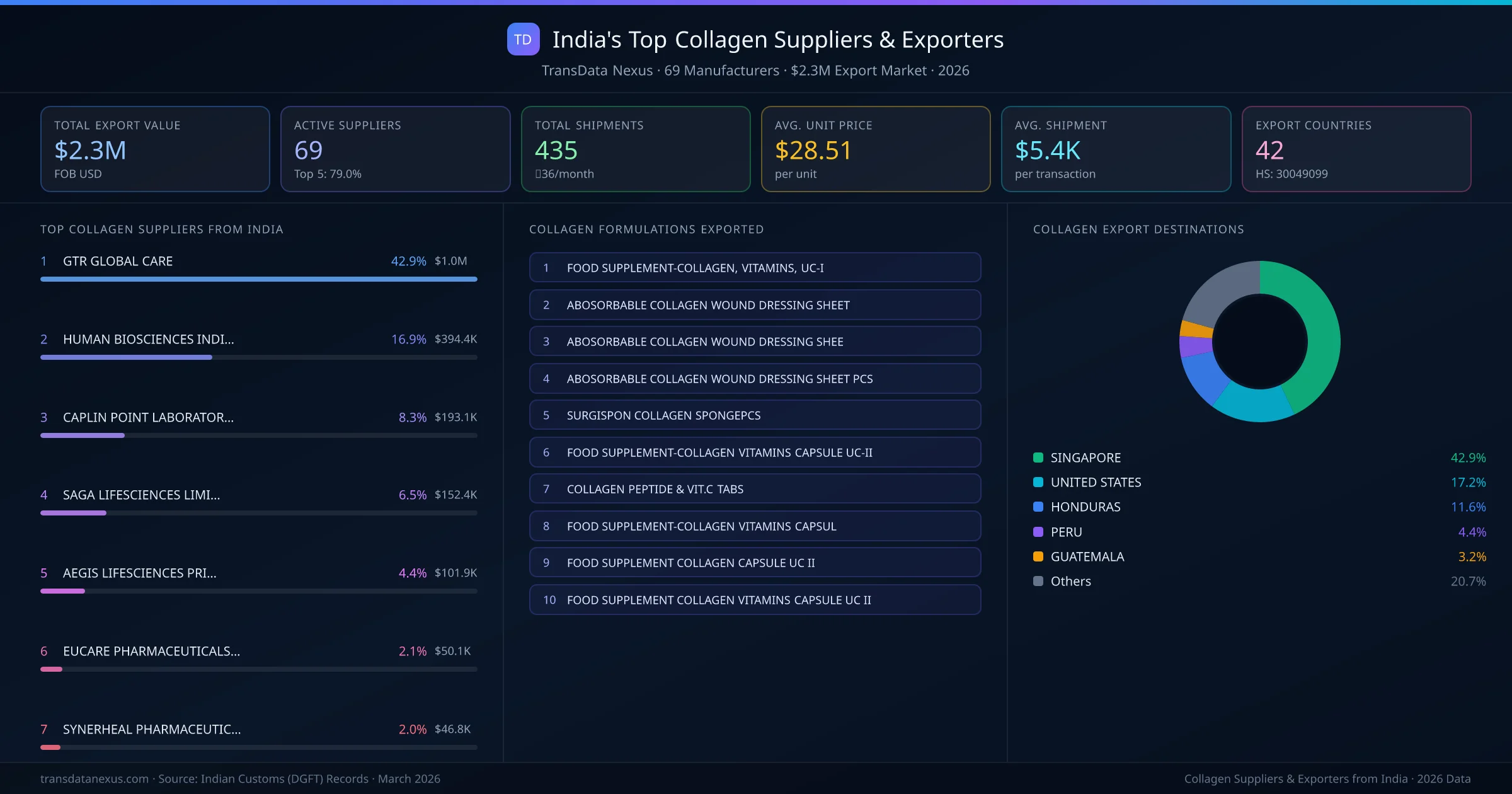Select the United States cyan legend dot
This screenshot has width=1512, height=794.
coord(1037,482)
